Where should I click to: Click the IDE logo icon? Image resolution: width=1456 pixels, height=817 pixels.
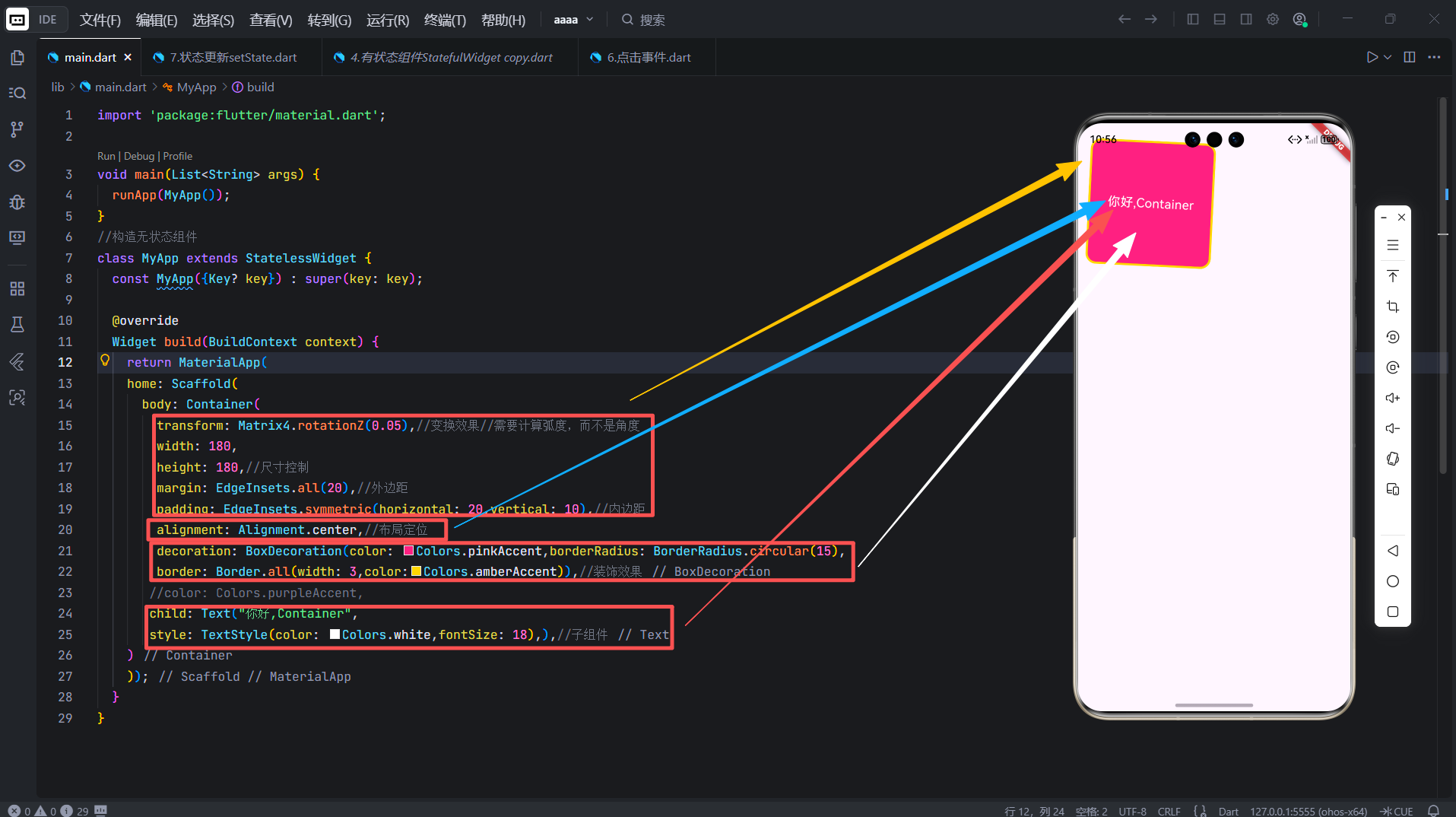pyautogui.click(x=17, y=19)
